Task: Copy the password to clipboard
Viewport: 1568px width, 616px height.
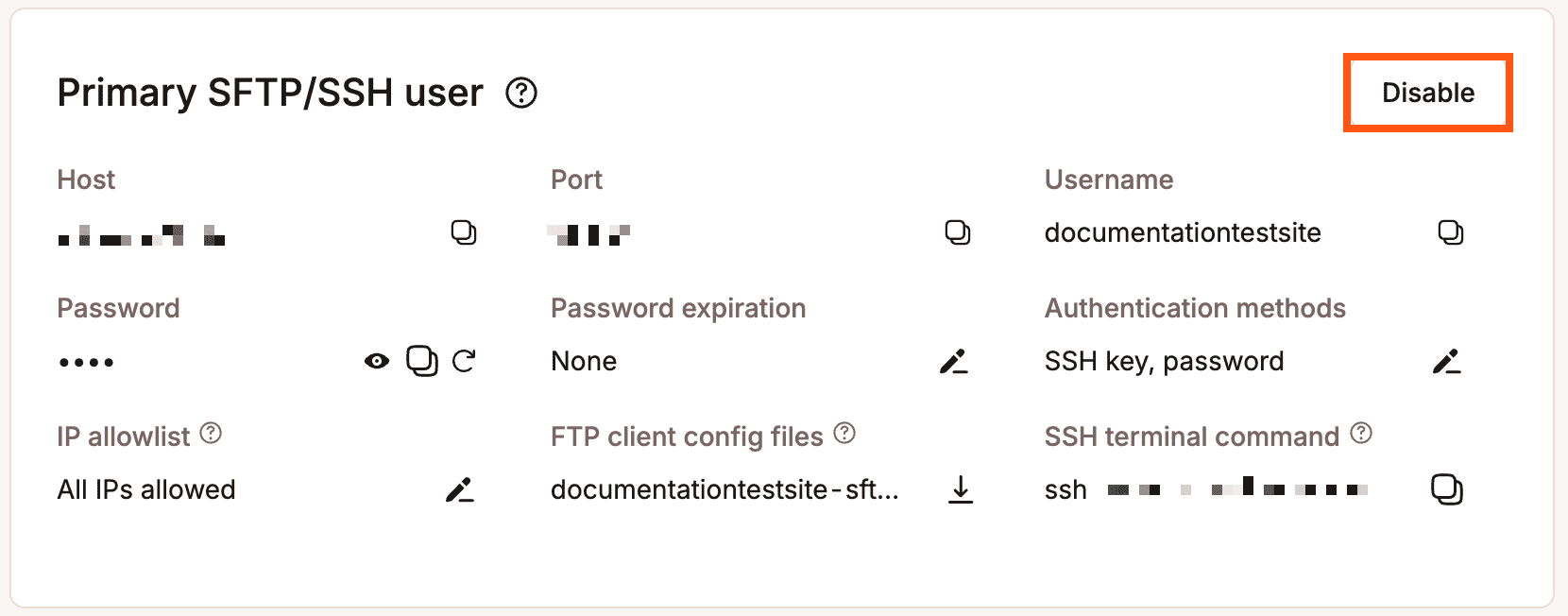Action: [x=421, y=361]
